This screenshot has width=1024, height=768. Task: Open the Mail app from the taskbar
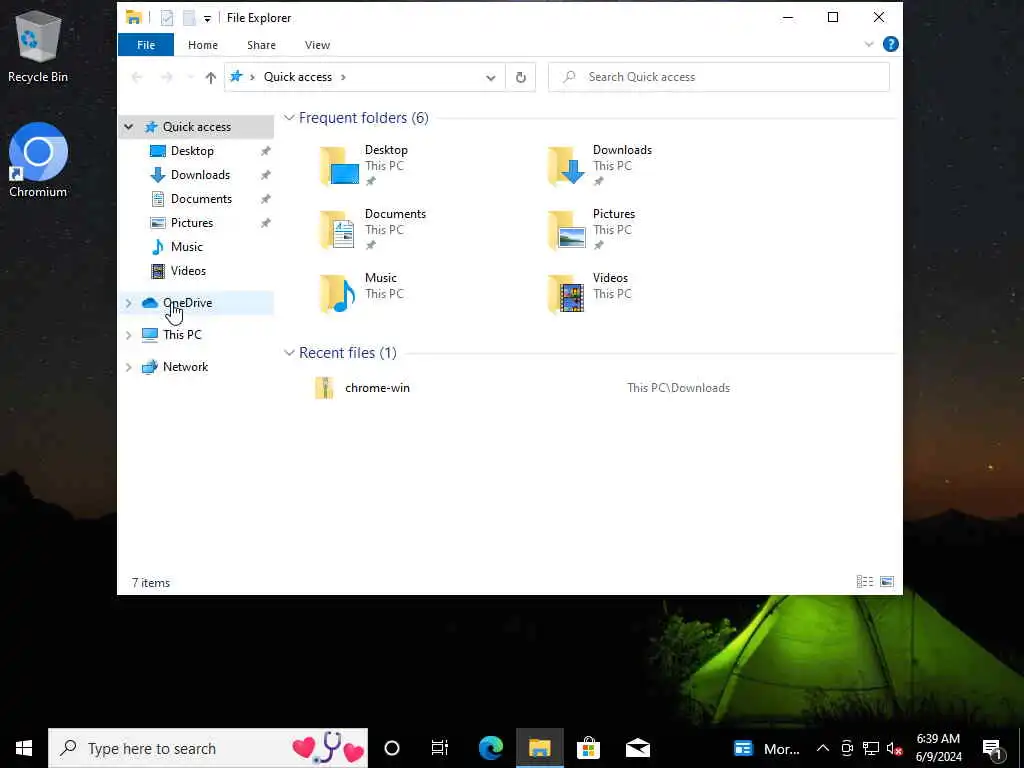coord(637,748)
